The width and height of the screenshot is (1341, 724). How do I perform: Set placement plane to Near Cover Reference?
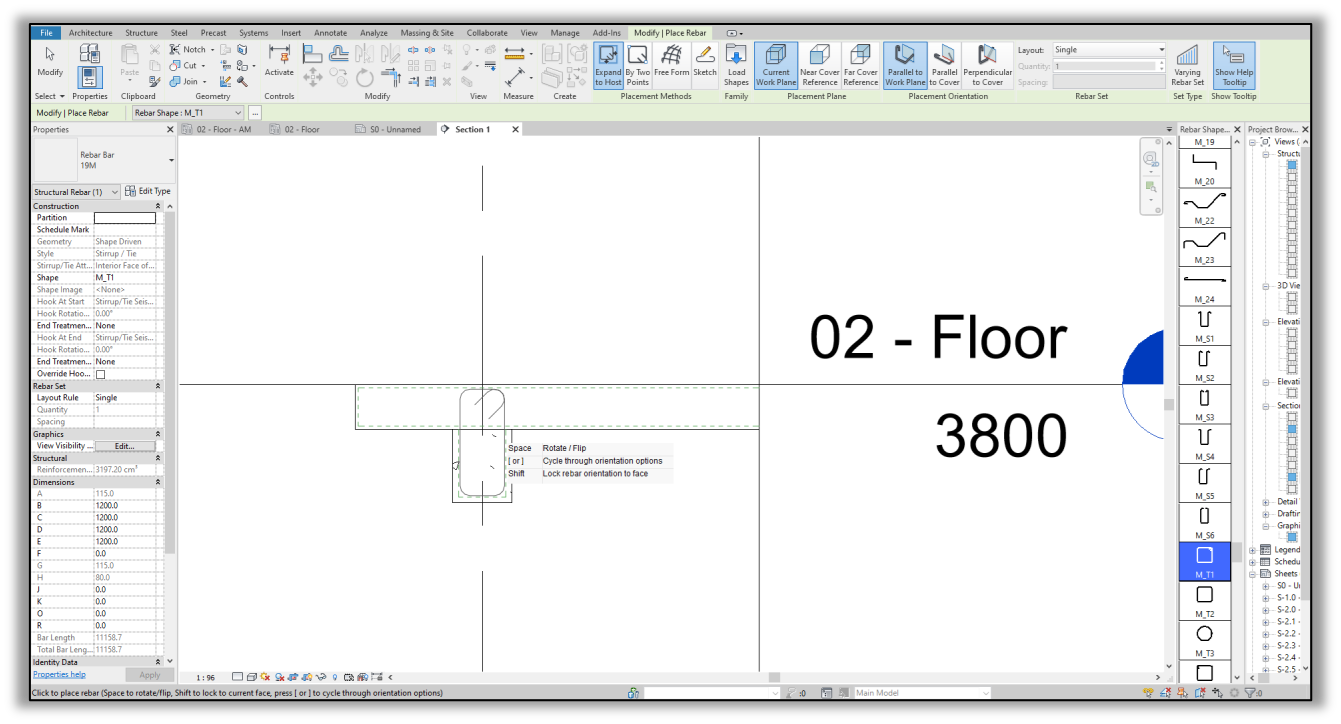coord(820,62)
